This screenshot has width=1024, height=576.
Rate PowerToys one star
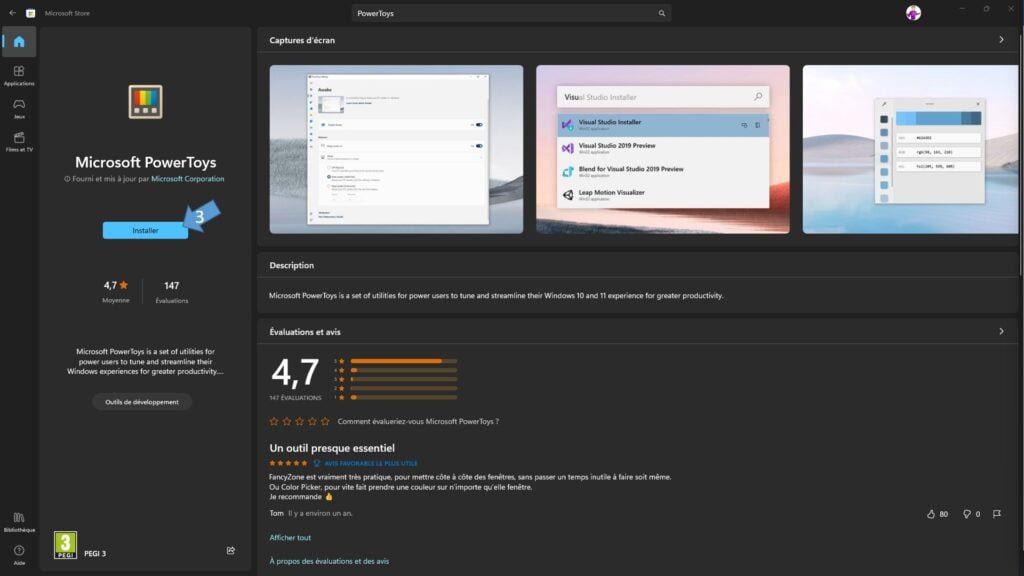coord(274,422)
